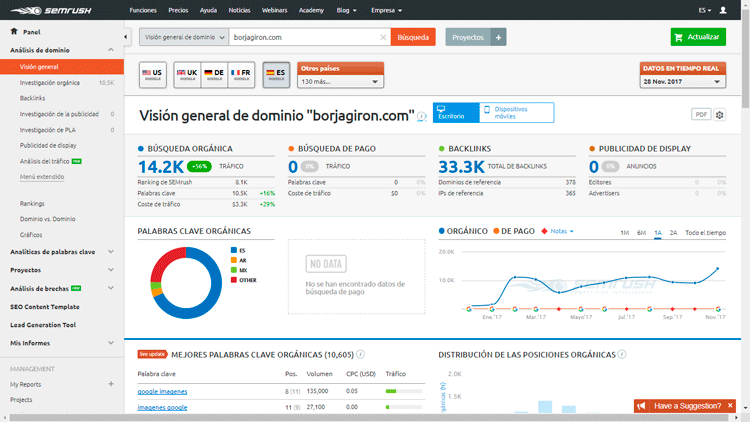
Task: Open the date dropdown 28 Nov. 2017
Action: [x=683, y=81]
